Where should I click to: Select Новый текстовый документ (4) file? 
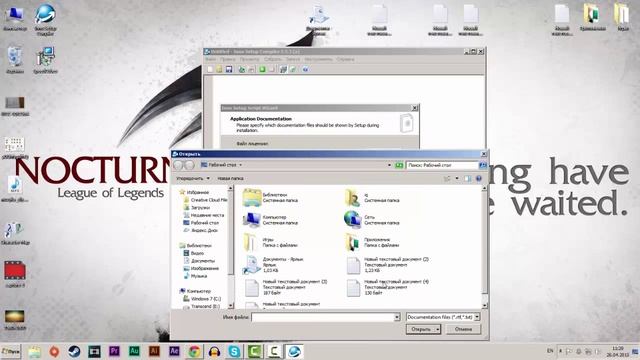[x=387, y=287]
